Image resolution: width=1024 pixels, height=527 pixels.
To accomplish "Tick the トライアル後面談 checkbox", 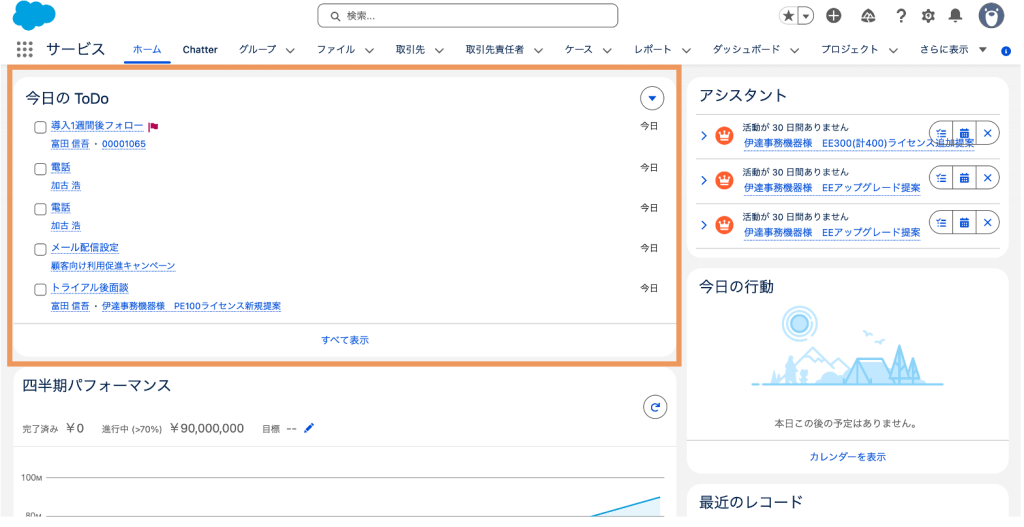I will click(40, 289).
